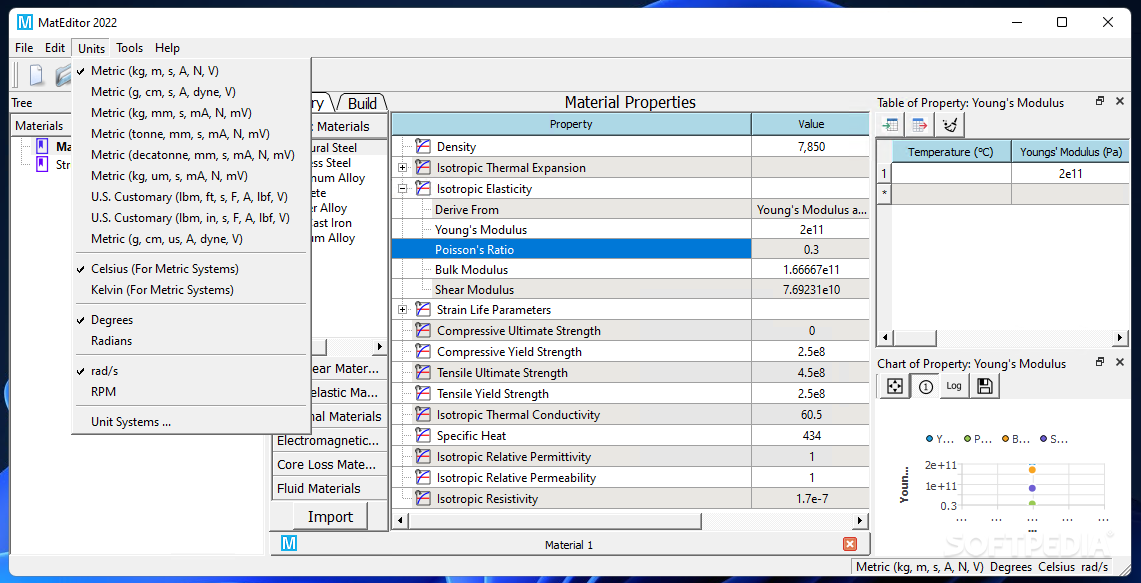Image resolution: width=1141 pixels, height=583 pixels.
Task: Toggle single-axis chart icon
Action: [925, 386]
